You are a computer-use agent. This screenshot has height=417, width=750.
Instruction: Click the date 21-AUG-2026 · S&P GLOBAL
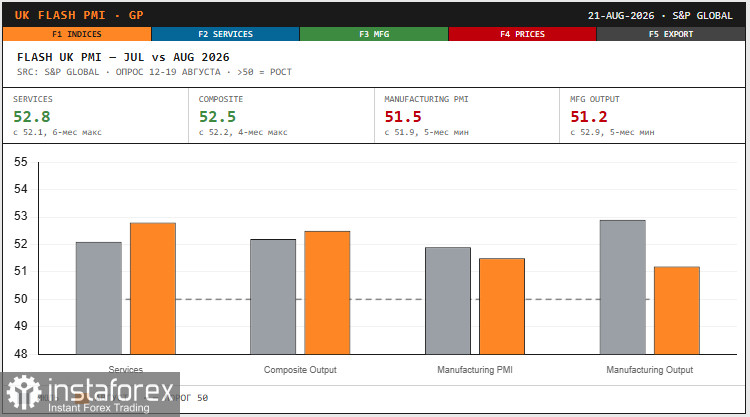(x=660, y=15)
